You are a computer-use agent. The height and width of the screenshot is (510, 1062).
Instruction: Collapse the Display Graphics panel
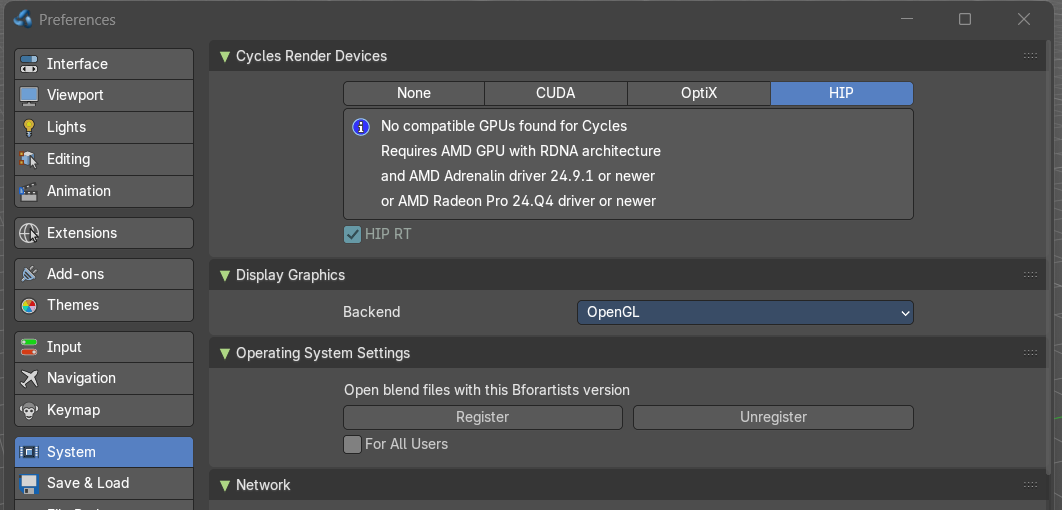coord(225,275)
